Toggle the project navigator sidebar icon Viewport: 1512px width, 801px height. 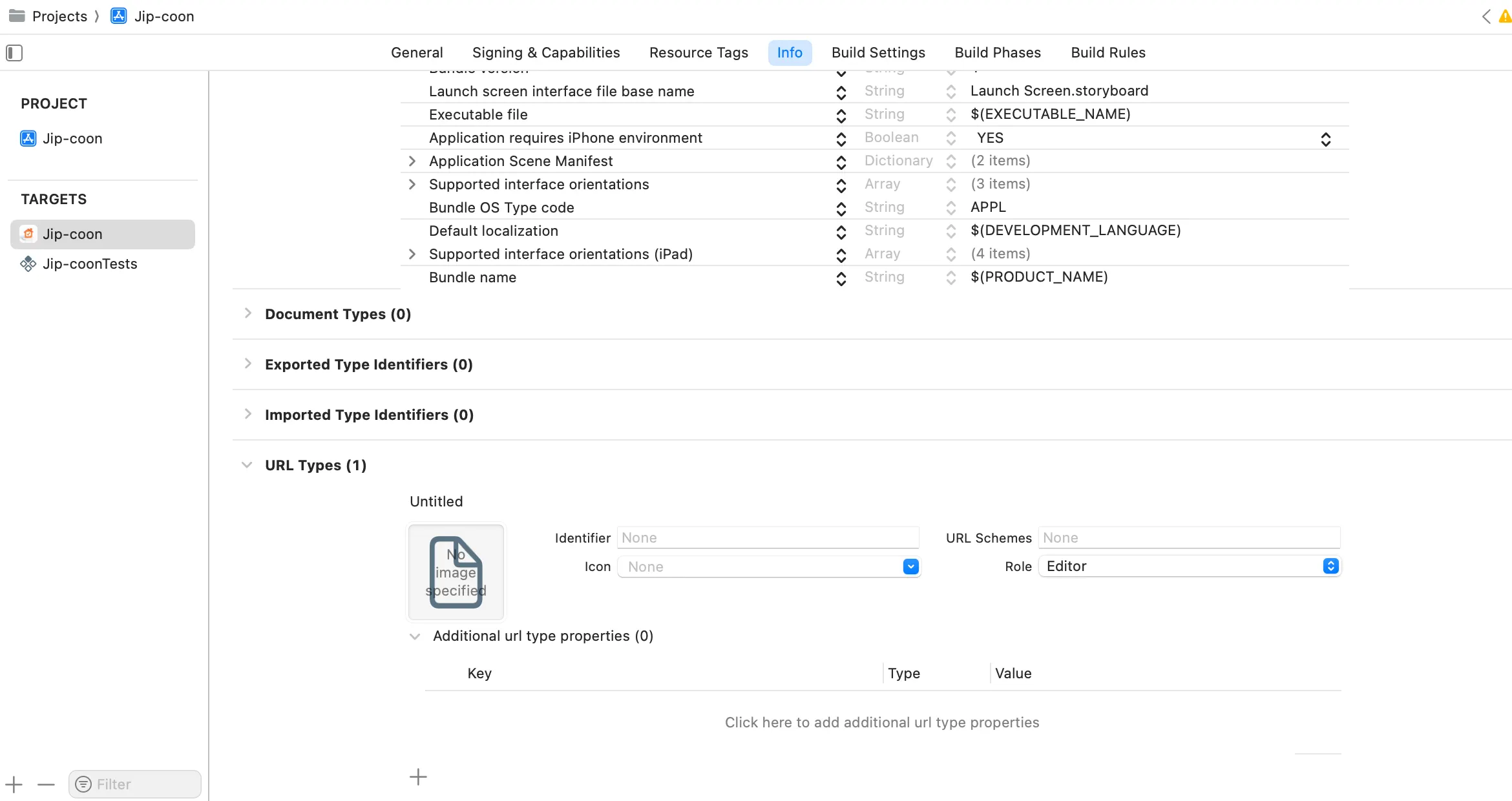click(14, 53)
